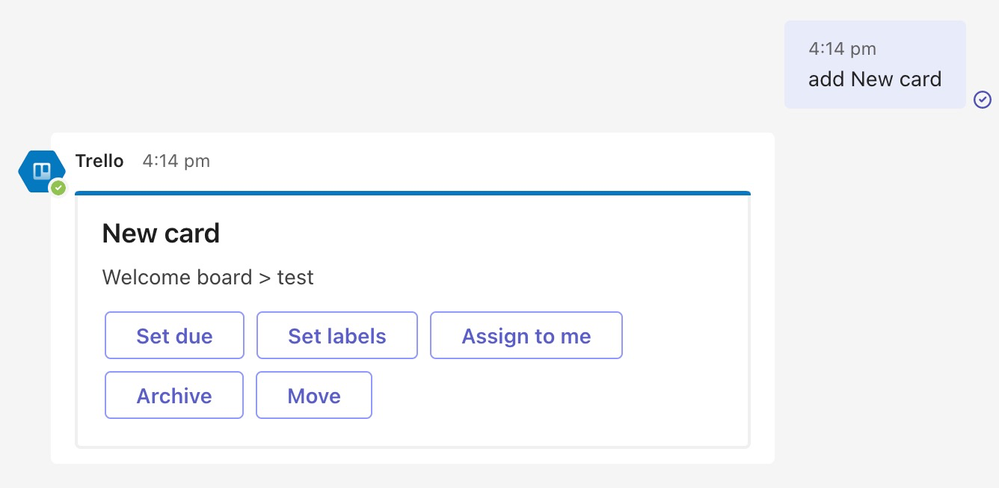Assign the card to me

tap(526, 336)
